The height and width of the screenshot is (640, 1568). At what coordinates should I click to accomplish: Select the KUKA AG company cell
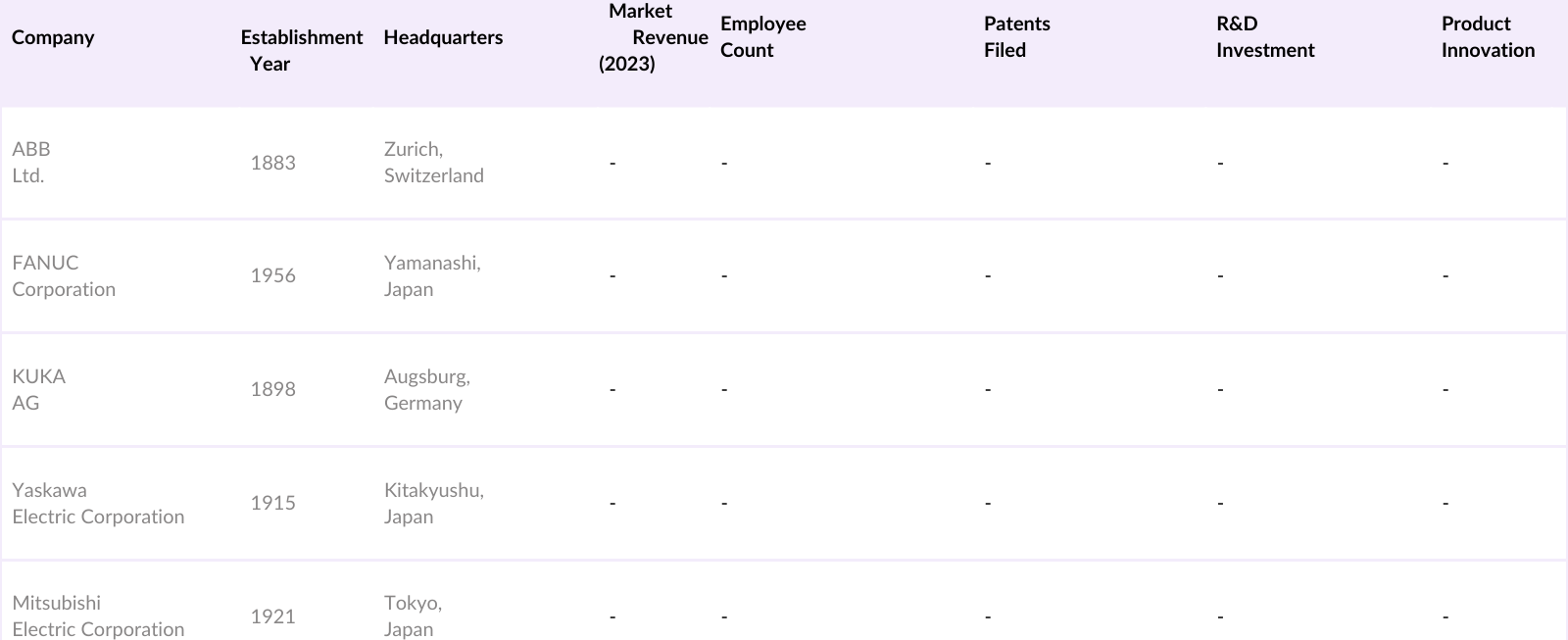point(39,390)
